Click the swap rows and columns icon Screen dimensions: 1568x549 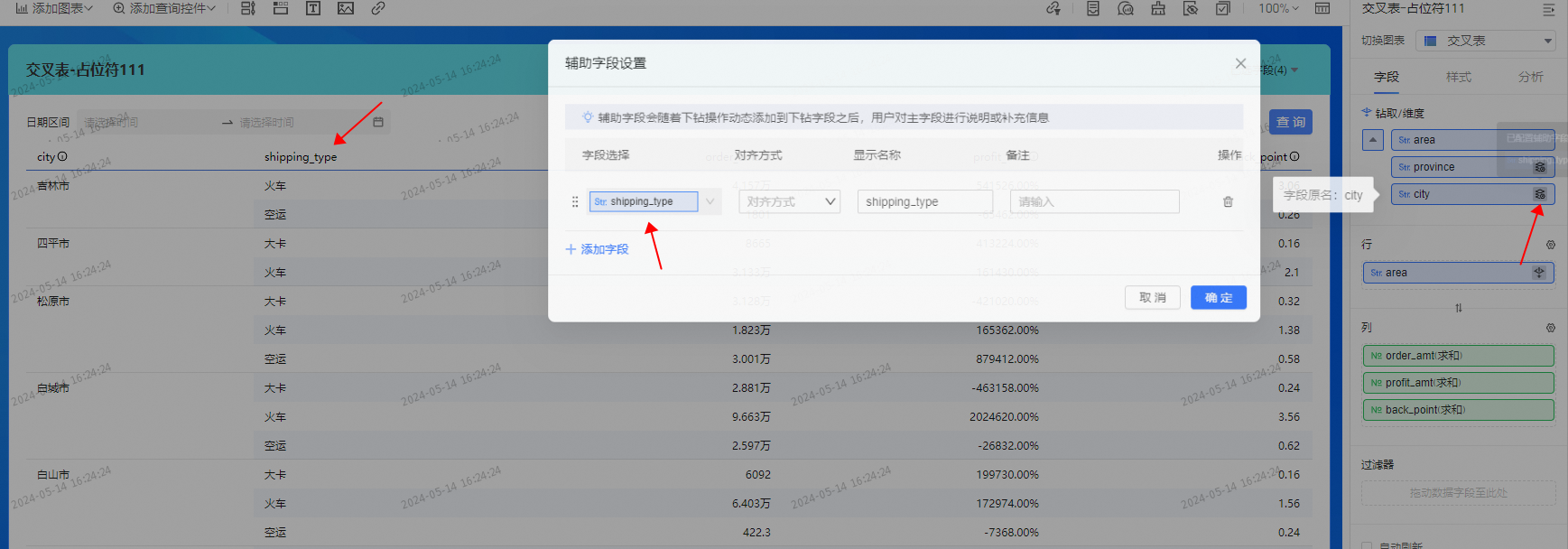(x=1458, y=309)
